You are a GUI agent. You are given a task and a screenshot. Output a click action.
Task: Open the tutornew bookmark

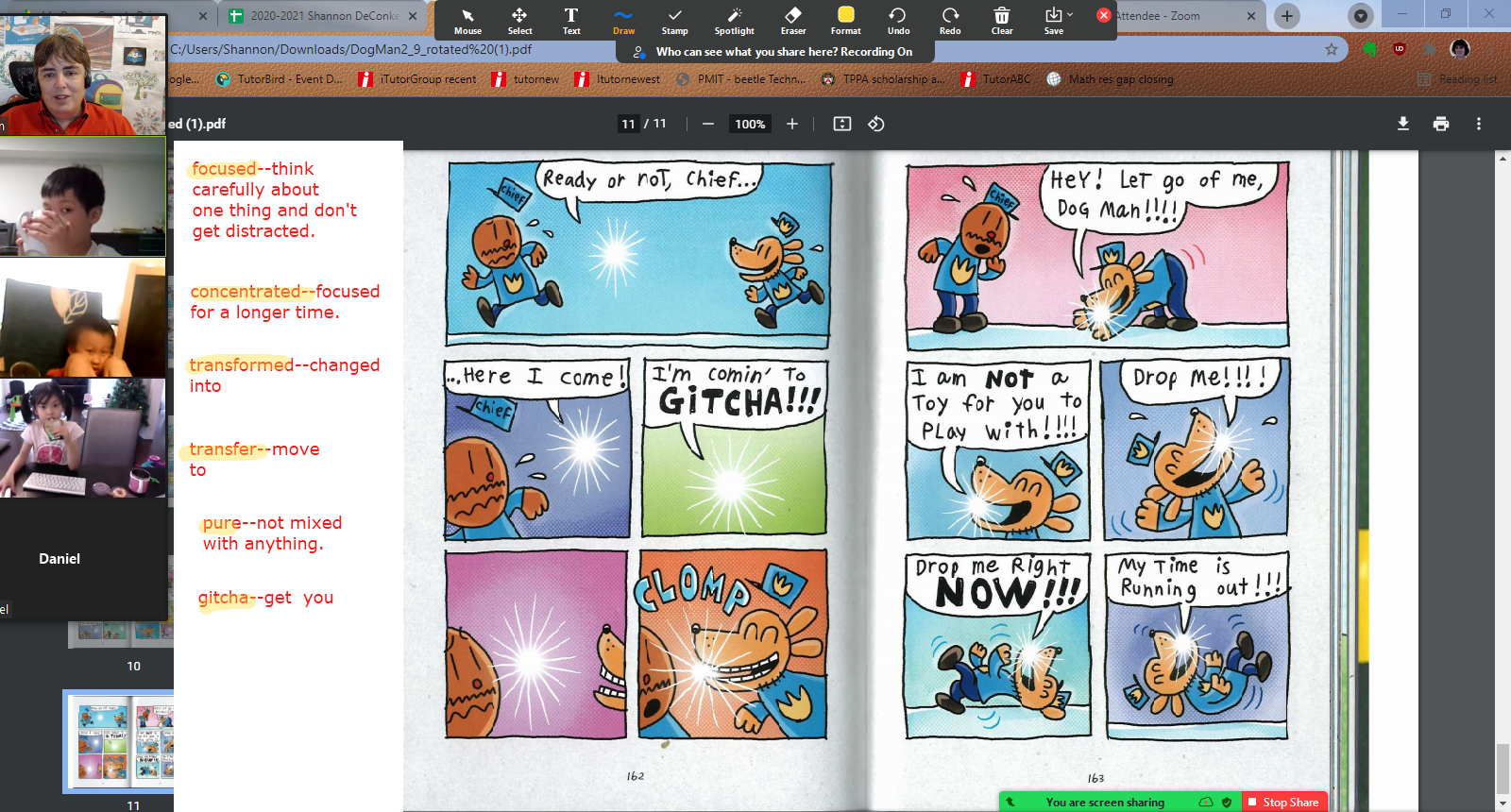point(525,79)
